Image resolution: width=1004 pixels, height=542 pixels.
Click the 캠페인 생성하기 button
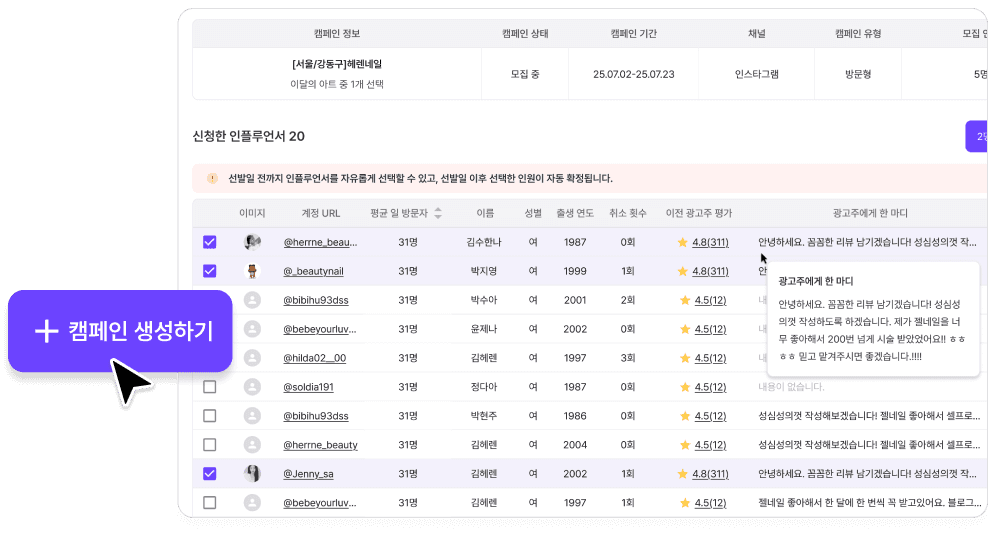point(120,331)
